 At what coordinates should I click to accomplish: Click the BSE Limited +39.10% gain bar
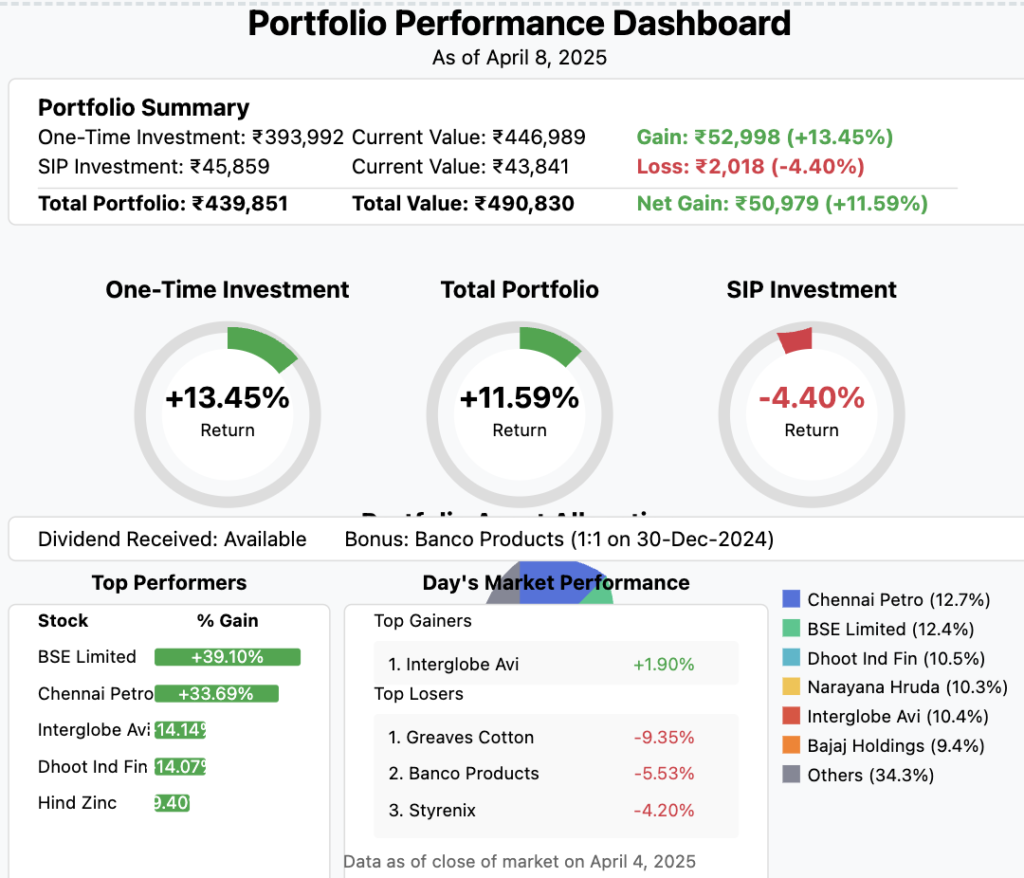[x=227, y=657]
